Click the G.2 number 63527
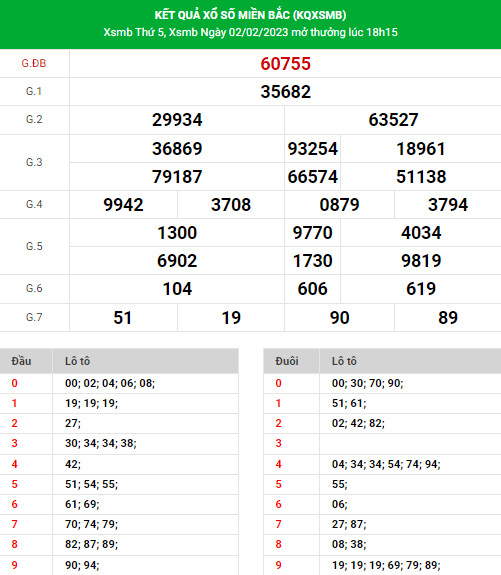Screen dimensions: 501x575 [x=393, y=120]
